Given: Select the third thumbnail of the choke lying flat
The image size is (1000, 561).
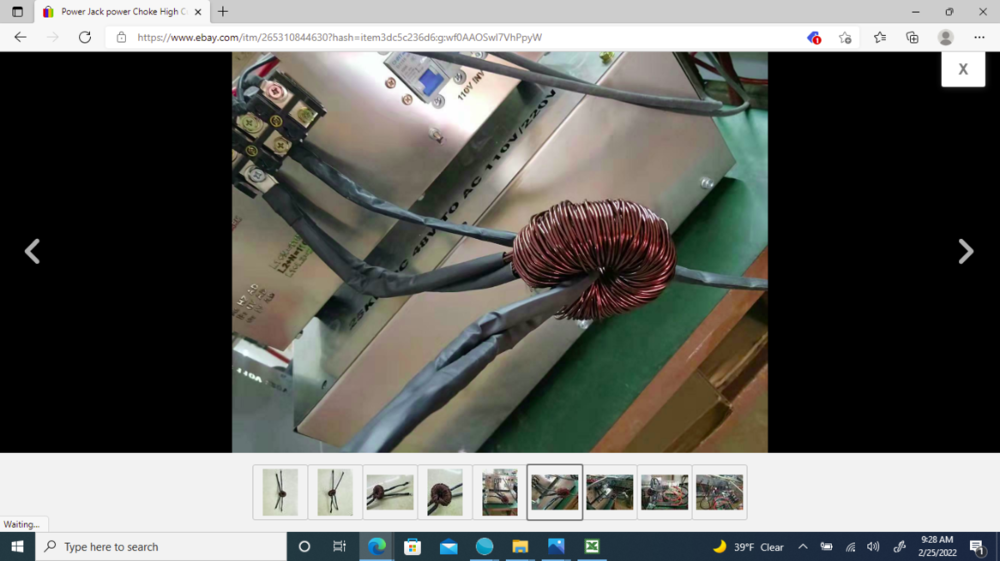Looking at the screenshot, I should [390, 492].
